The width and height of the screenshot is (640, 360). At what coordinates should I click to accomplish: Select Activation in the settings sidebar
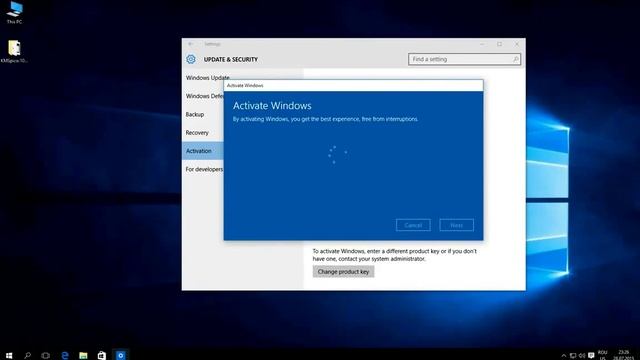[x=203, y=151]
